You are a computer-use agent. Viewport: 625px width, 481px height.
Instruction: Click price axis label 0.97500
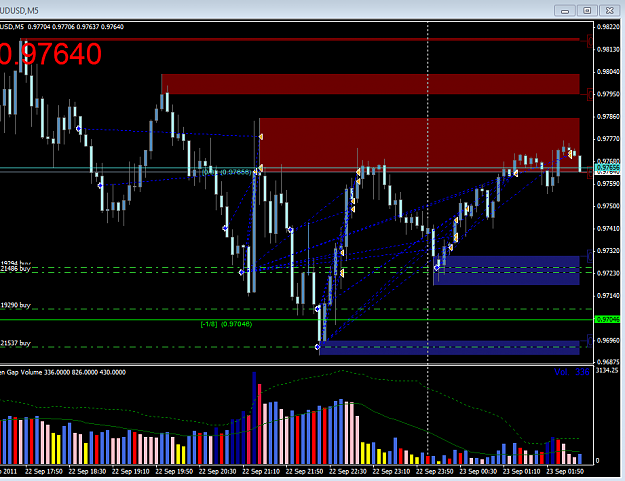(608, 206)
